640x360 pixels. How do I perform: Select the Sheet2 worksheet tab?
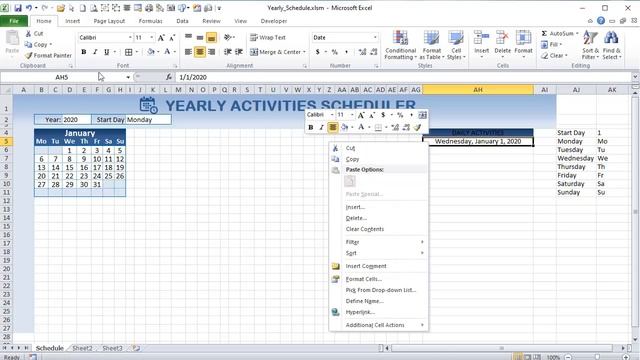(x=82, y=348)
